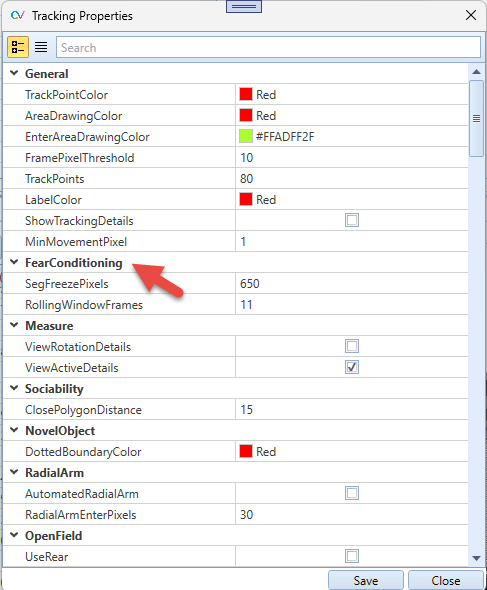Enable the ViewRotationDetails checkbox
Image resolution: width=487 pixels, height=590 pixels.
pos(352,346)
